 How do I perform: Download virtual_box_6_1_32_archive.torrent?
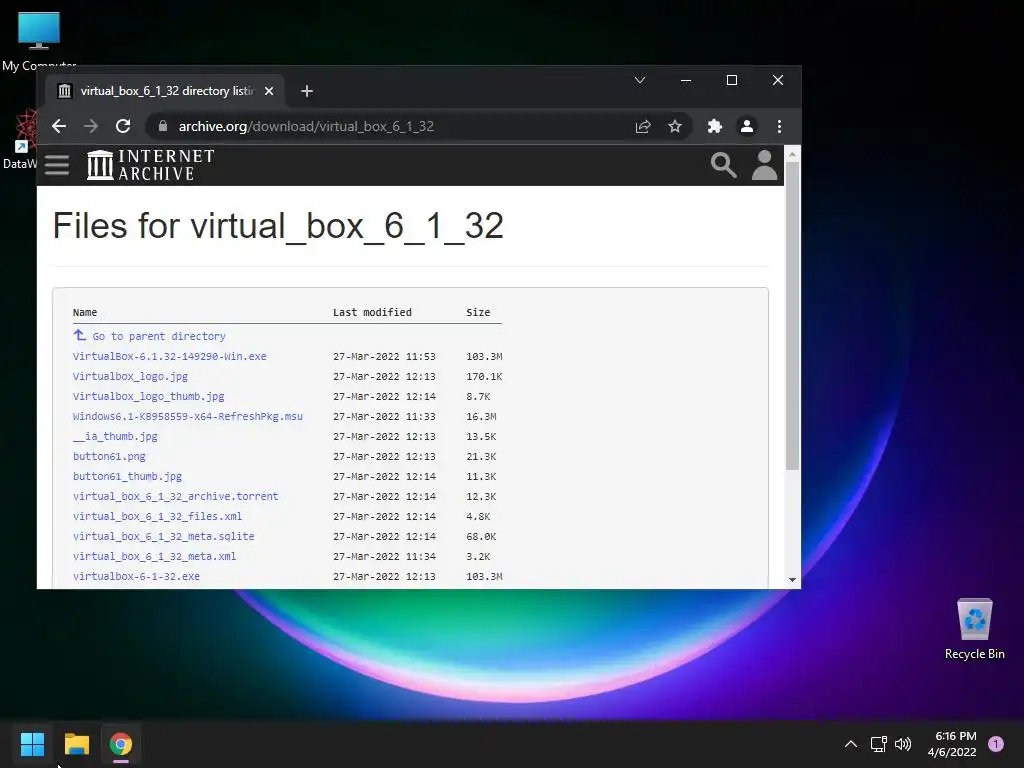[x=176, y=496]
